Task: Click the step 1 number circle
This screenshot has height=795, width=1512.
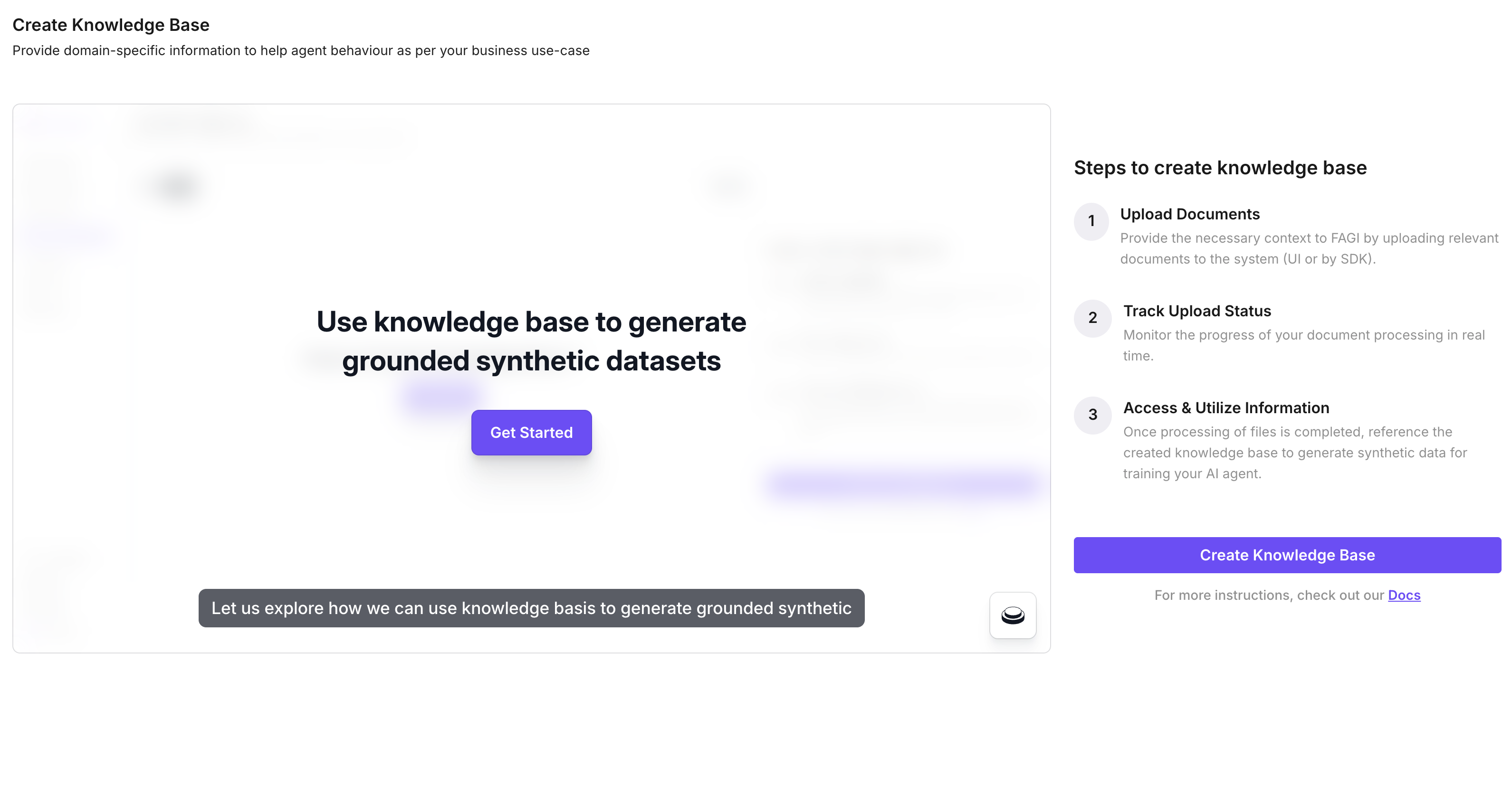Action: [x=1091, y=221]
